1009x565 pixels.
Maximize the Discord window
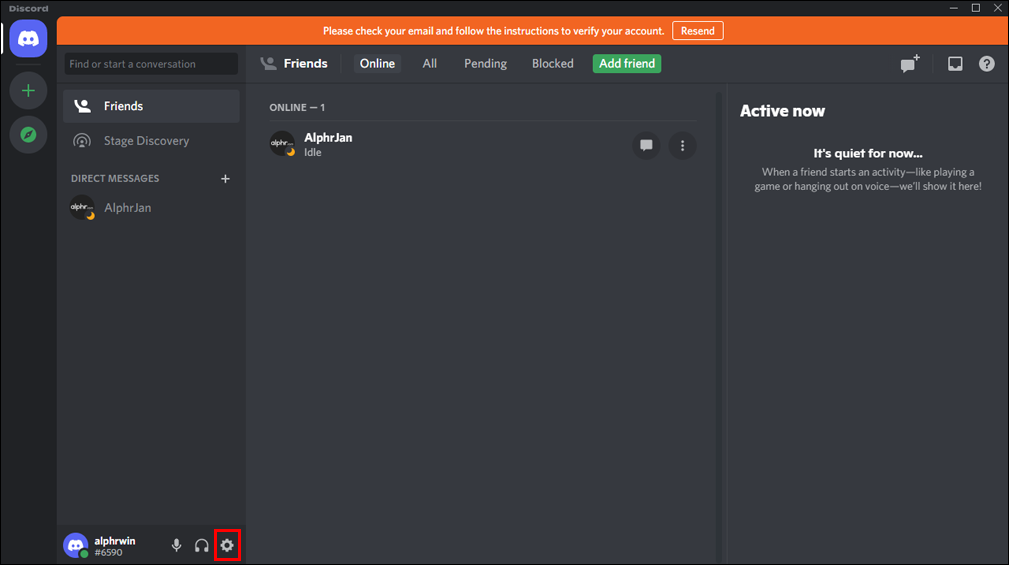[976, 8]
